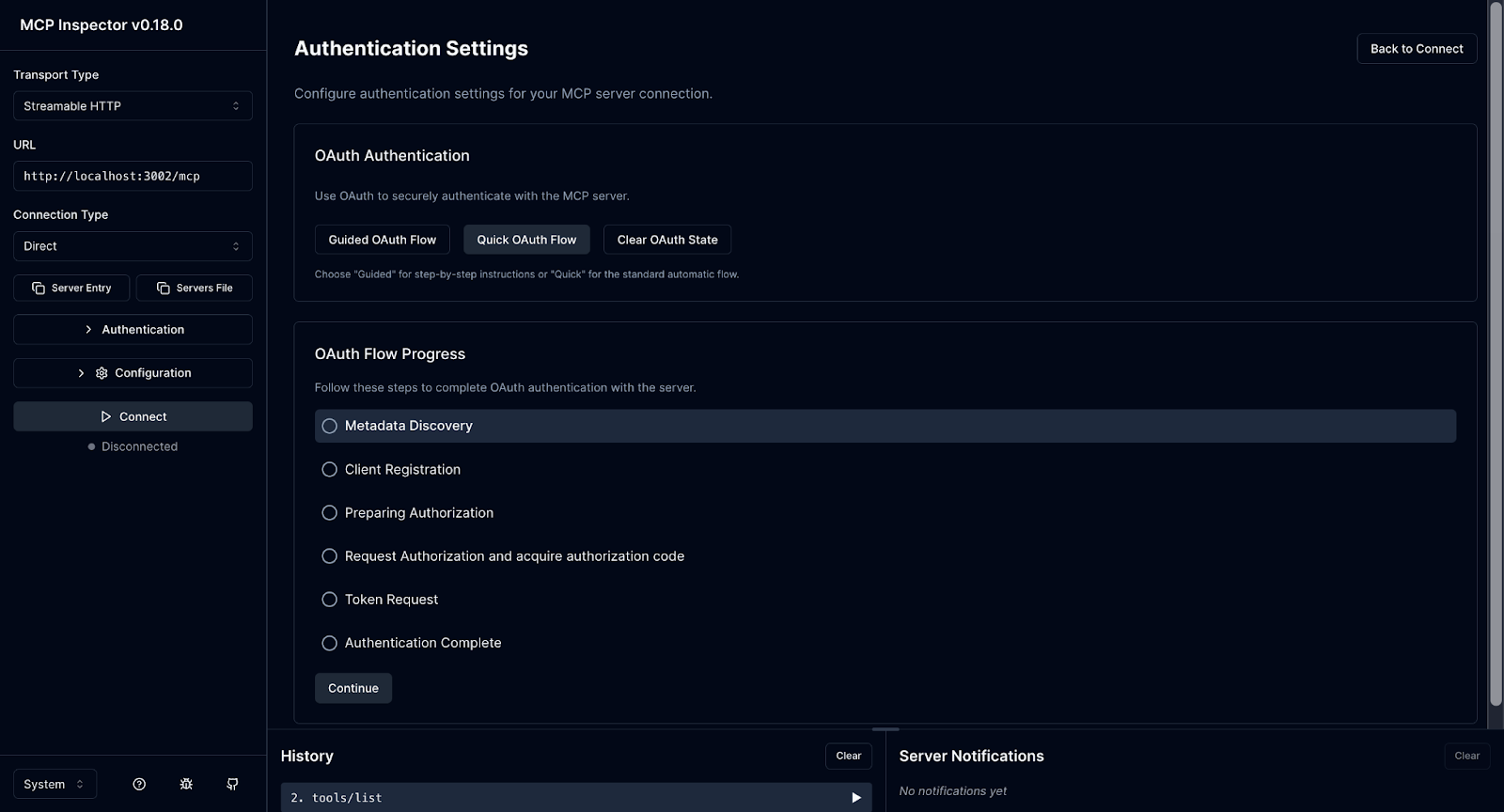Viewport: 1504px width, 812px height.
Task: Click the copy icon on Server Entry
Action: pos(39,288)
